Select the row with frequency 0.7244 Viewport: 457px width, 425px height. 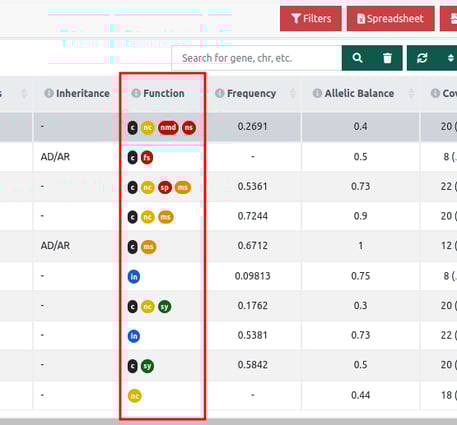pyautogui.click(x=228, y=216)
